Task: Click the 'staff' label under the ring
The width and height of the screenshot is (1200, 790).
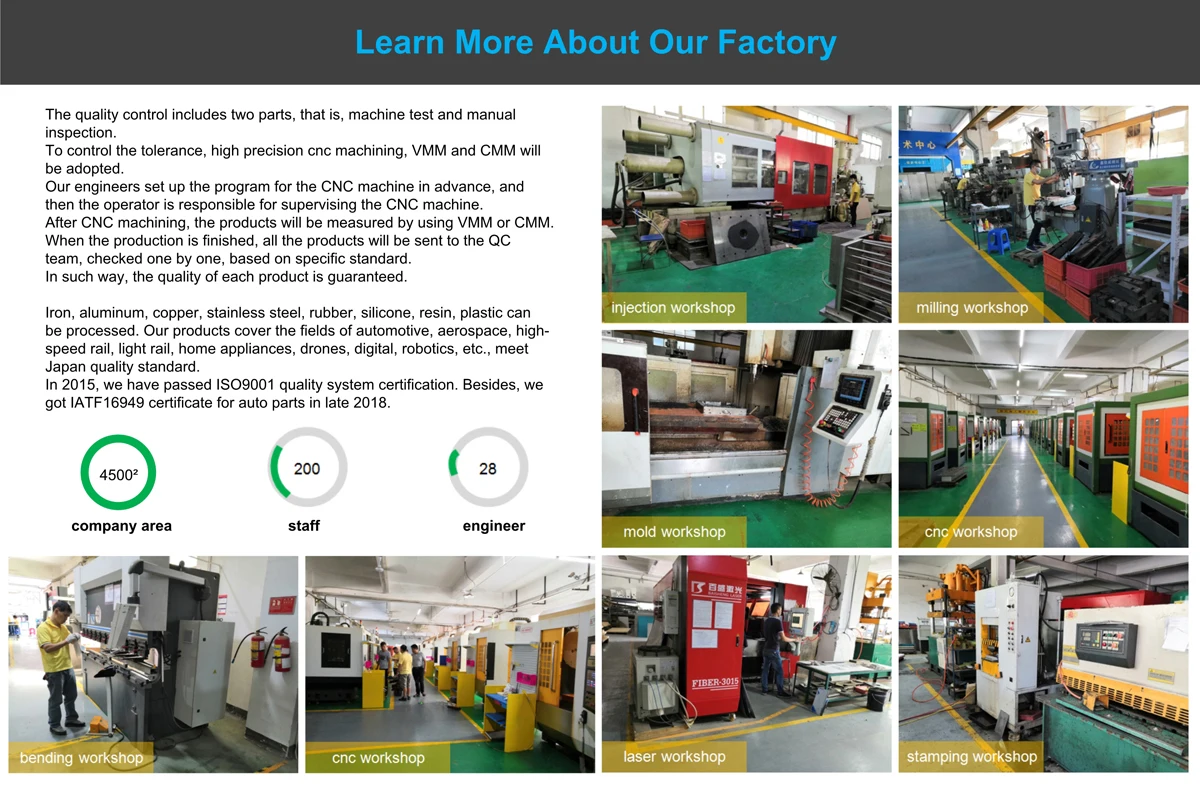Action: click(x=303, y=526)
